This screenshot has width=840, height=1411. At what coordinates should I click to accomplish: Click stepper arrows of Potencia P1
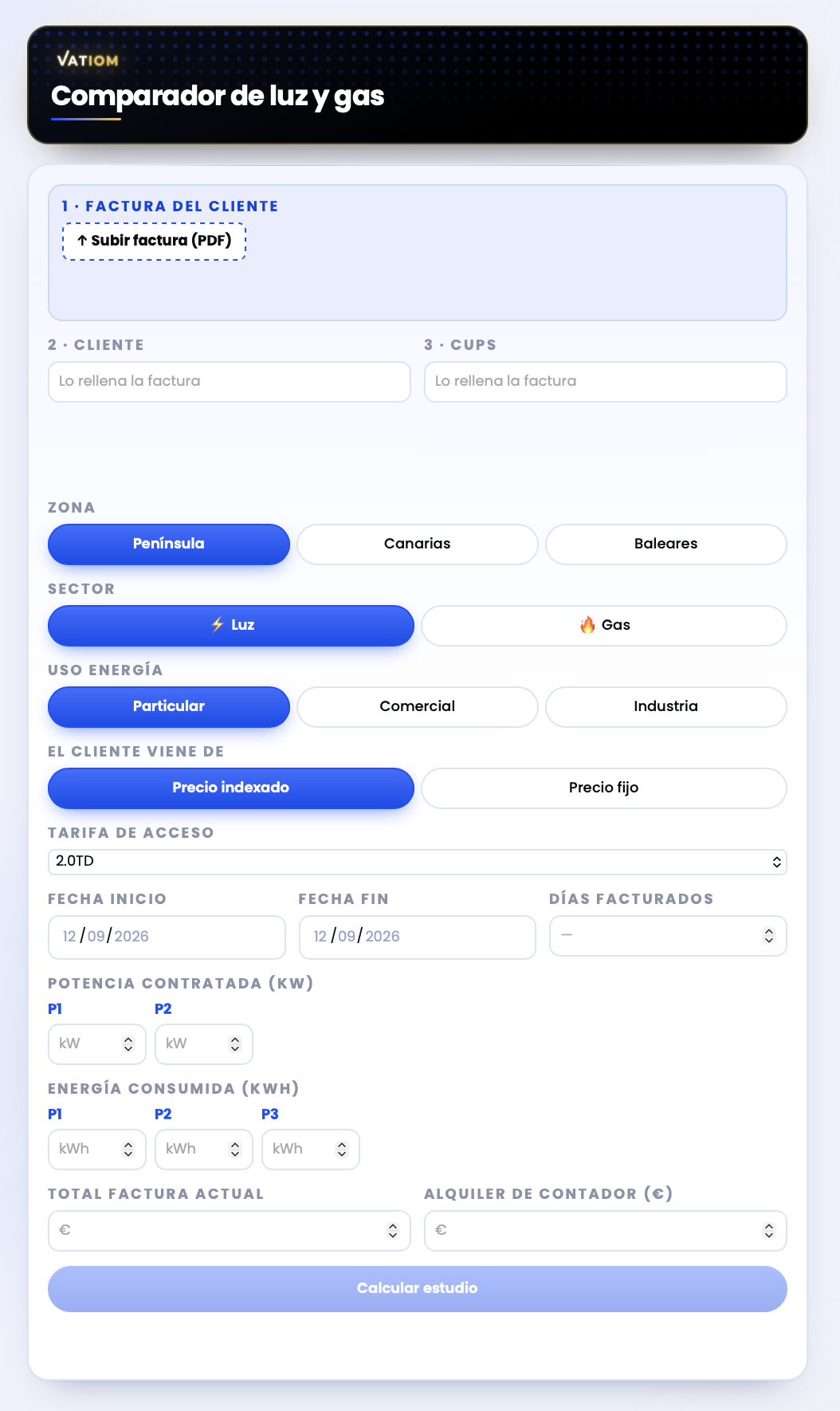(128, 1044)
